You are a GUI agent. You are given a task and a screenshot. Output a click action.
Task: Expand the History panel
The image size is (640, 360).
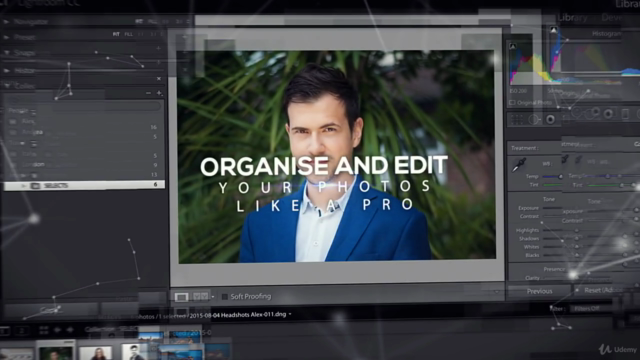(7, 70)
